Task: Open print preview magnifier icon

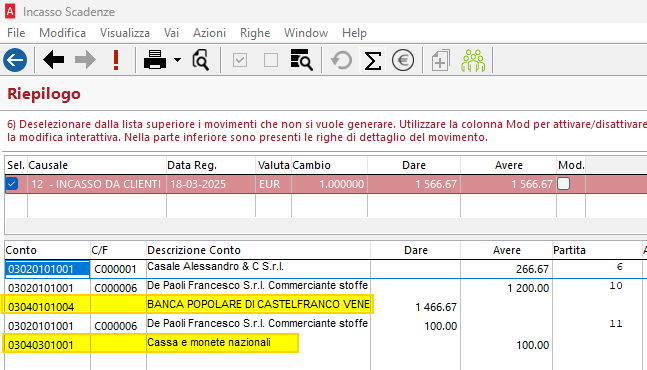Action: pyautogui.click(x=201, y=60)
